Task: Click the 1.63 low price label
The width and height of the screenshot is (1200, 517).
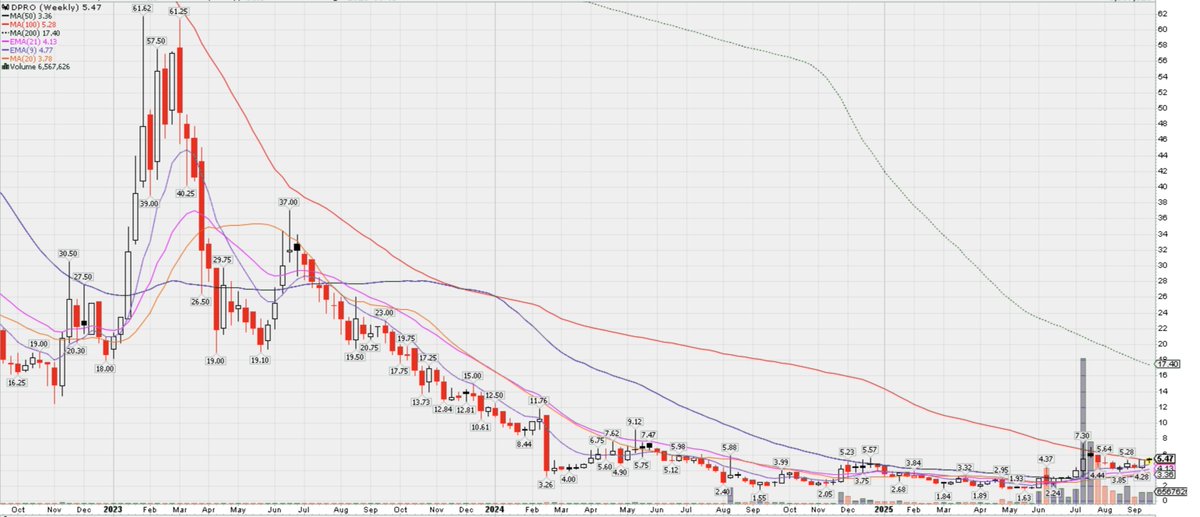Action: click(x=1022, y=498)
